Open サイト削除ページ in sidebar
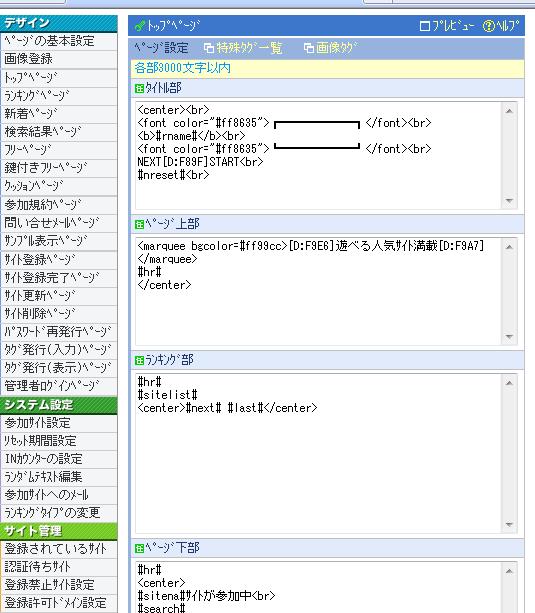Viewport: 535px width, 613px height. 59,314
